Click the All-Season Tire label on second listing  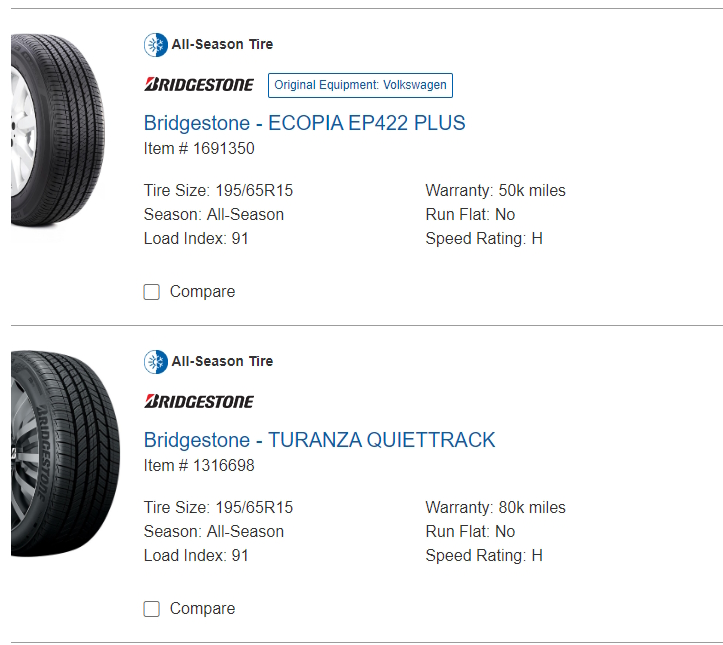coord(222,361)
